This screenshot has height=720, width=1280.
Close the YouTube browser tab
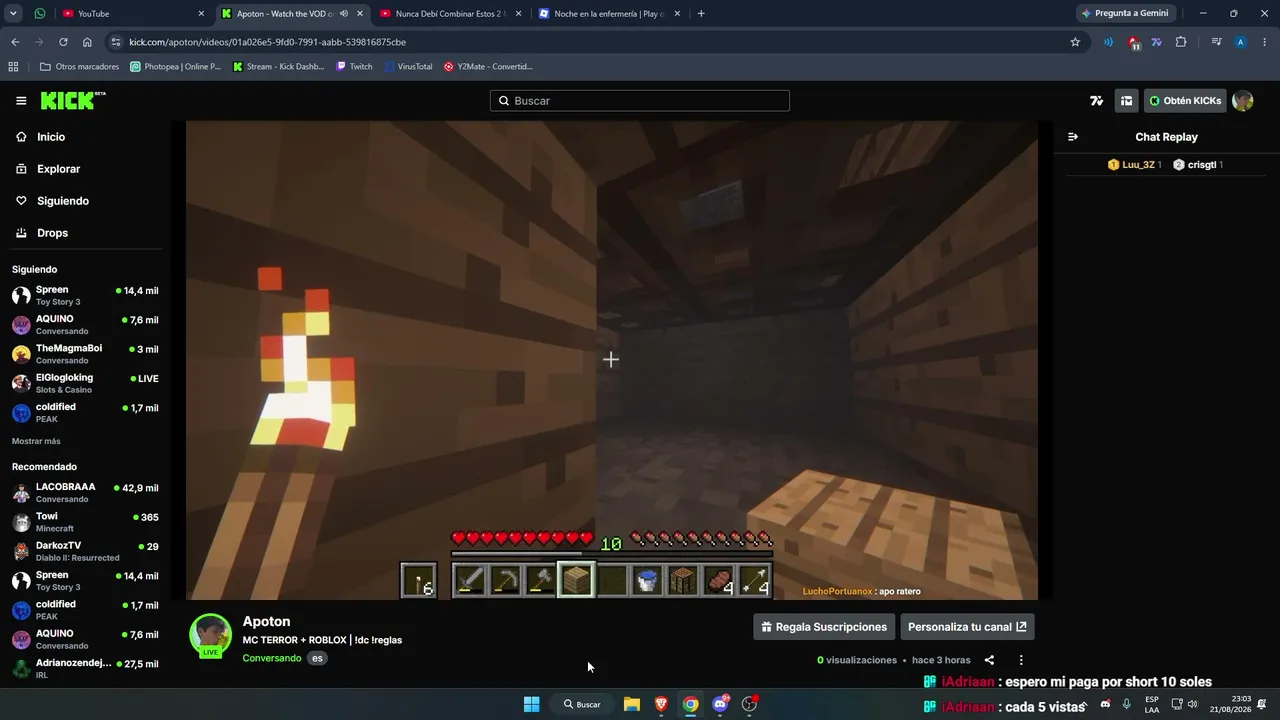201,14
